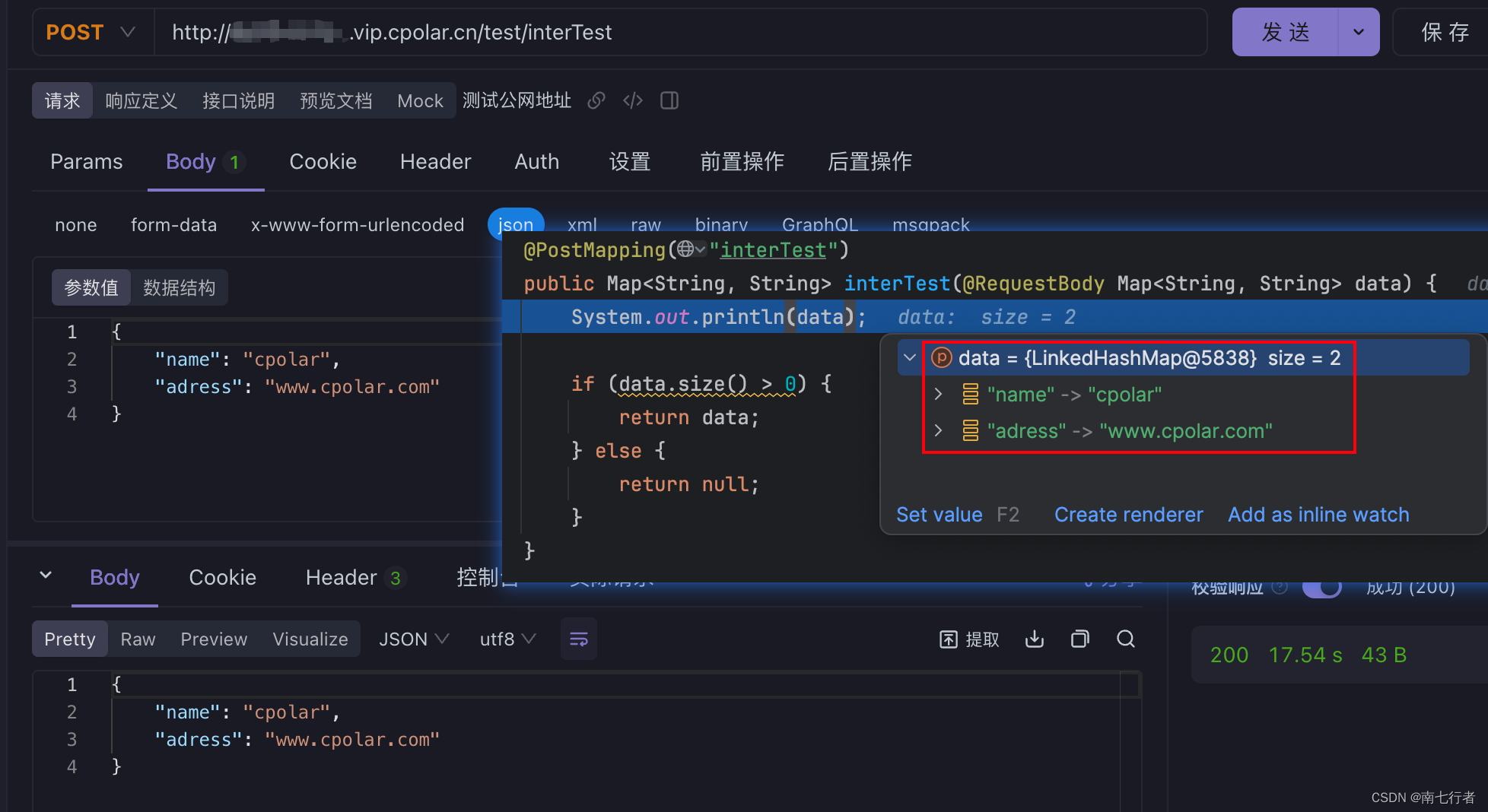Select the response Body tab

coord(114,578)
